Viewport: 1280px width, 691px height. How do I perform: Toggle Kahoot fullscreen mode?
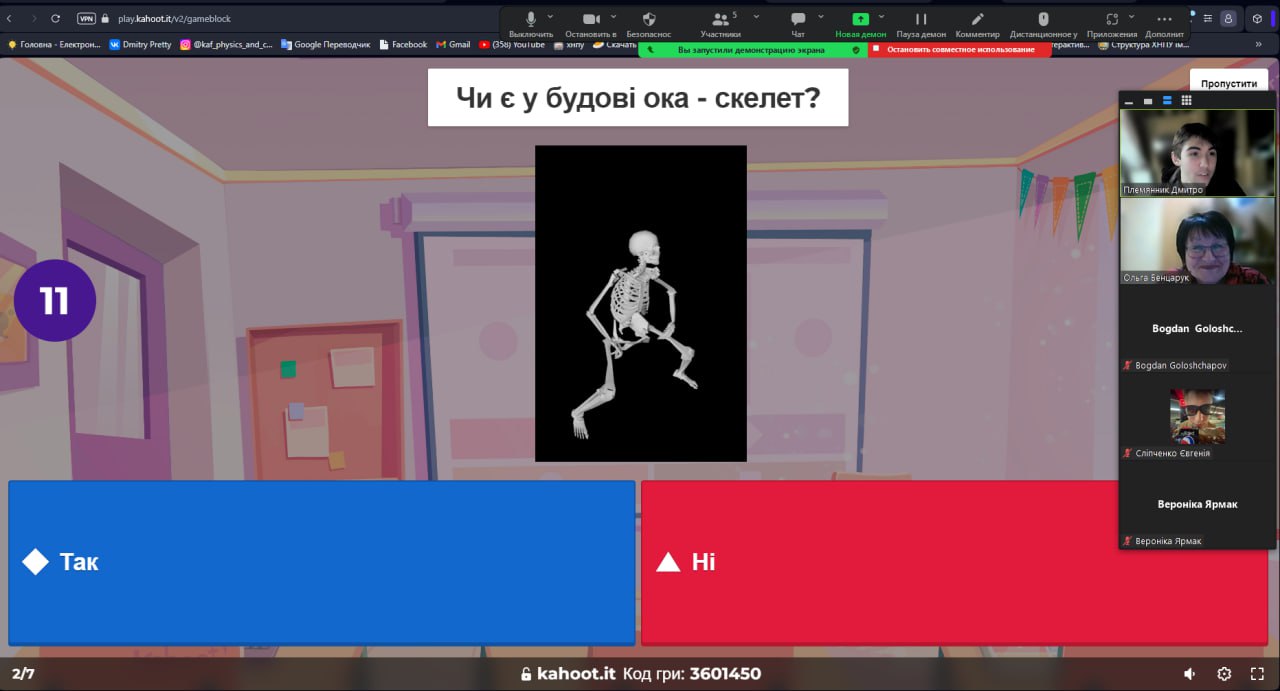(x=1258, y=674)
